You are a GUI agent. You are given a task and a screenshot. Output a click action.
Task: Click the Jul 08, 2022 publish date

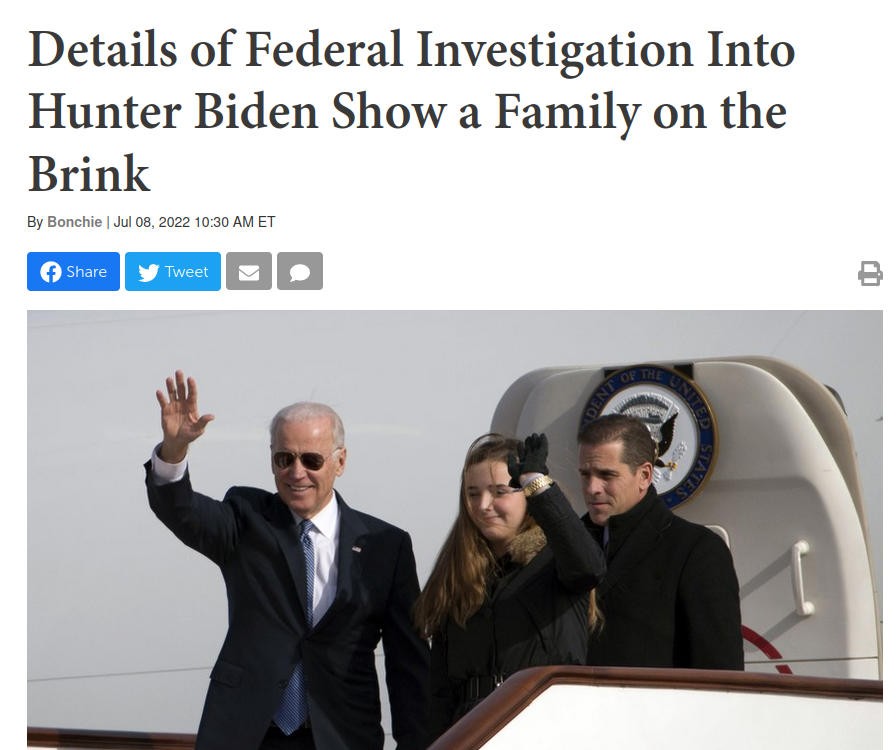(151, 222)
